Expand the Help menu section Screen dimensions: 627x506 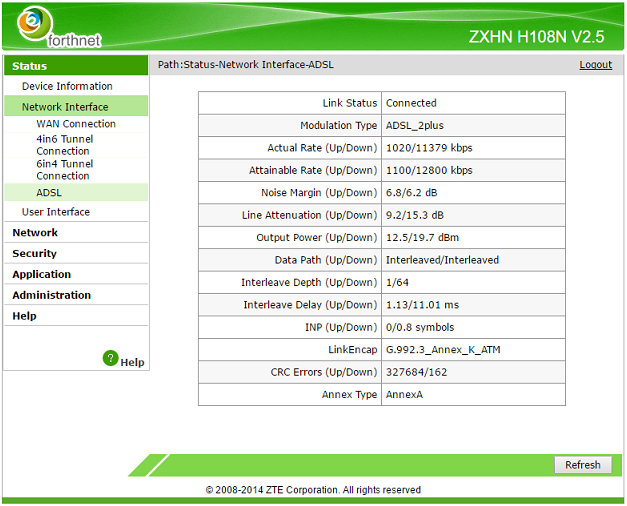pyautogui.click(x=24, y=316)
